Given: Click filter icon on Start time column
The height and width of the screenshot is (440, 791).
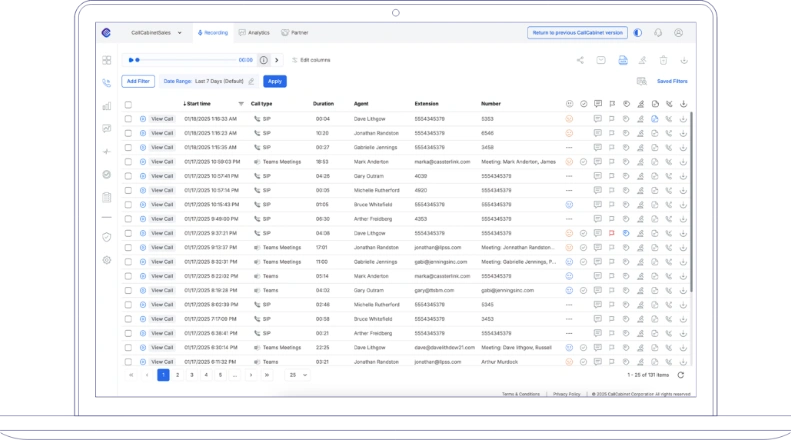Looking at the screenshot, I should tap(241, 104).
